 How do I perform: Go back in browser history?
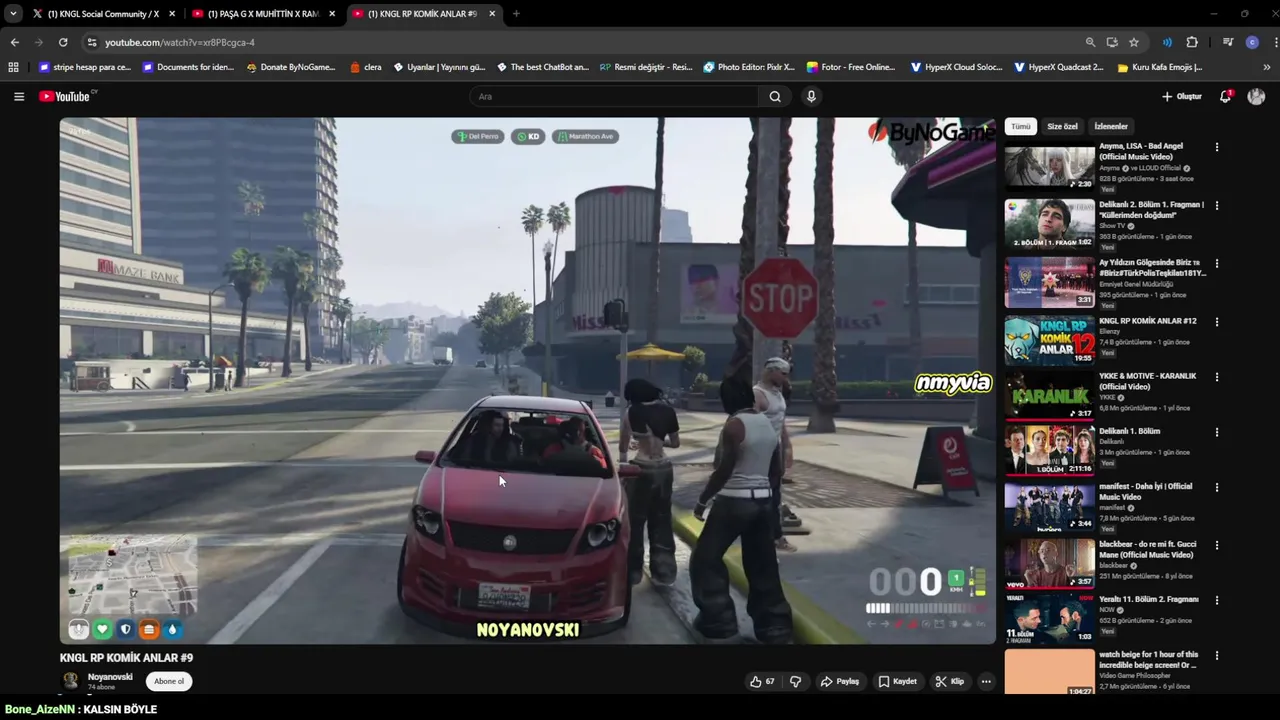click(x=14, y=42)
